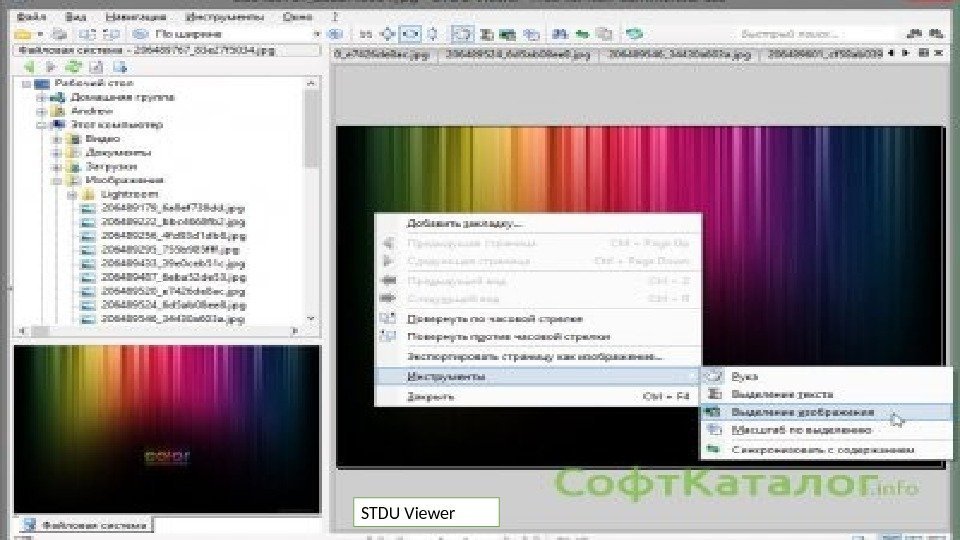Click the teal round icon ending the toolbar
This screenshot has width=960, height=540.
(x=634, y=34)
